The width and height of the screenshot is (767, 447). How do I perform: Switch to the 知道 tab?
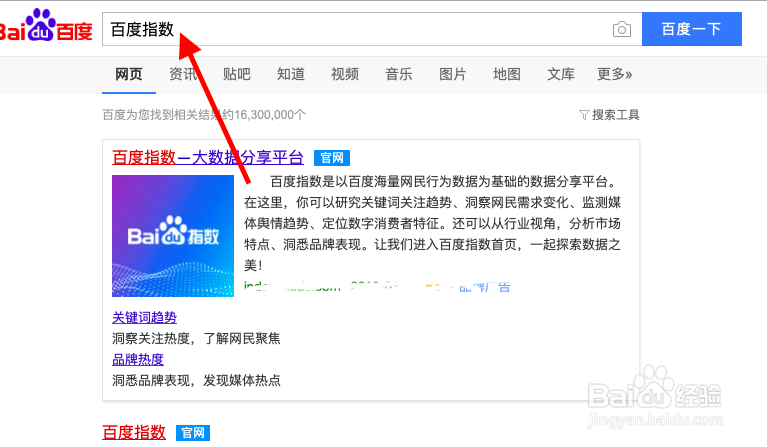pos(291,74)
